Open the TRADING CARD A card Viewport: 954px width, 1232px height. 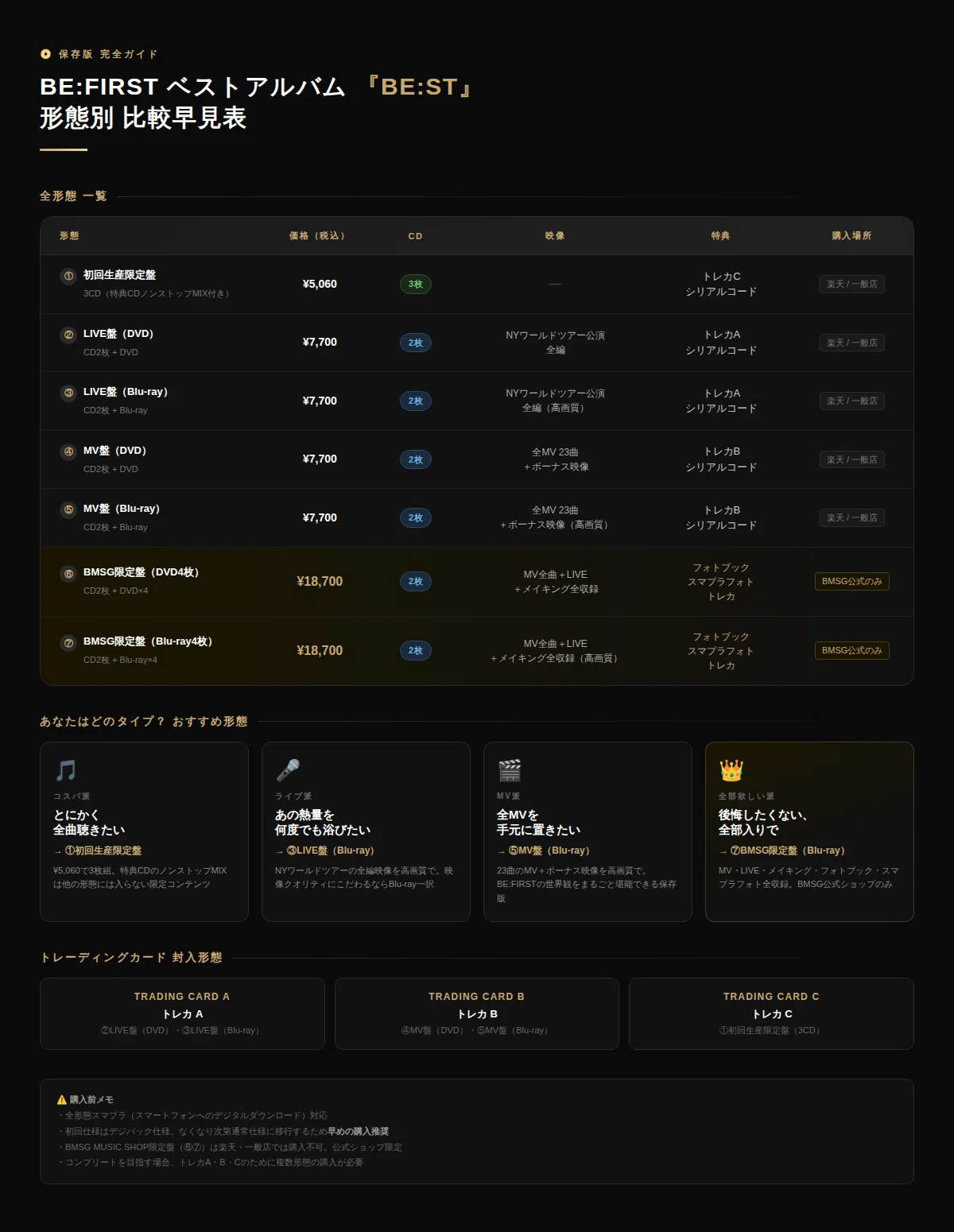(182, 1013)
